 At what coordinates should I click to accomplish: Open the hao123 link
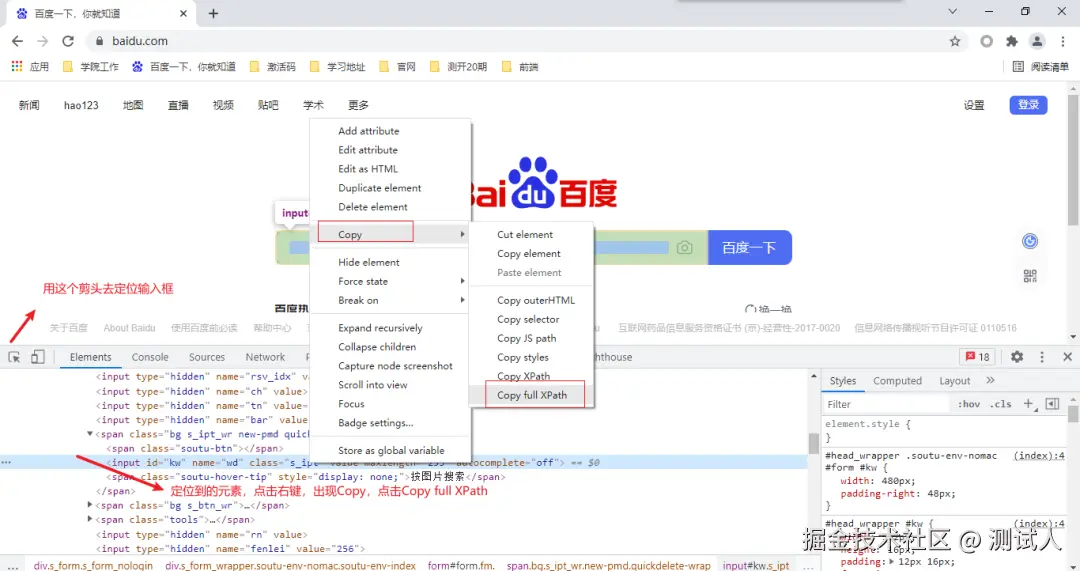point(81,105)
